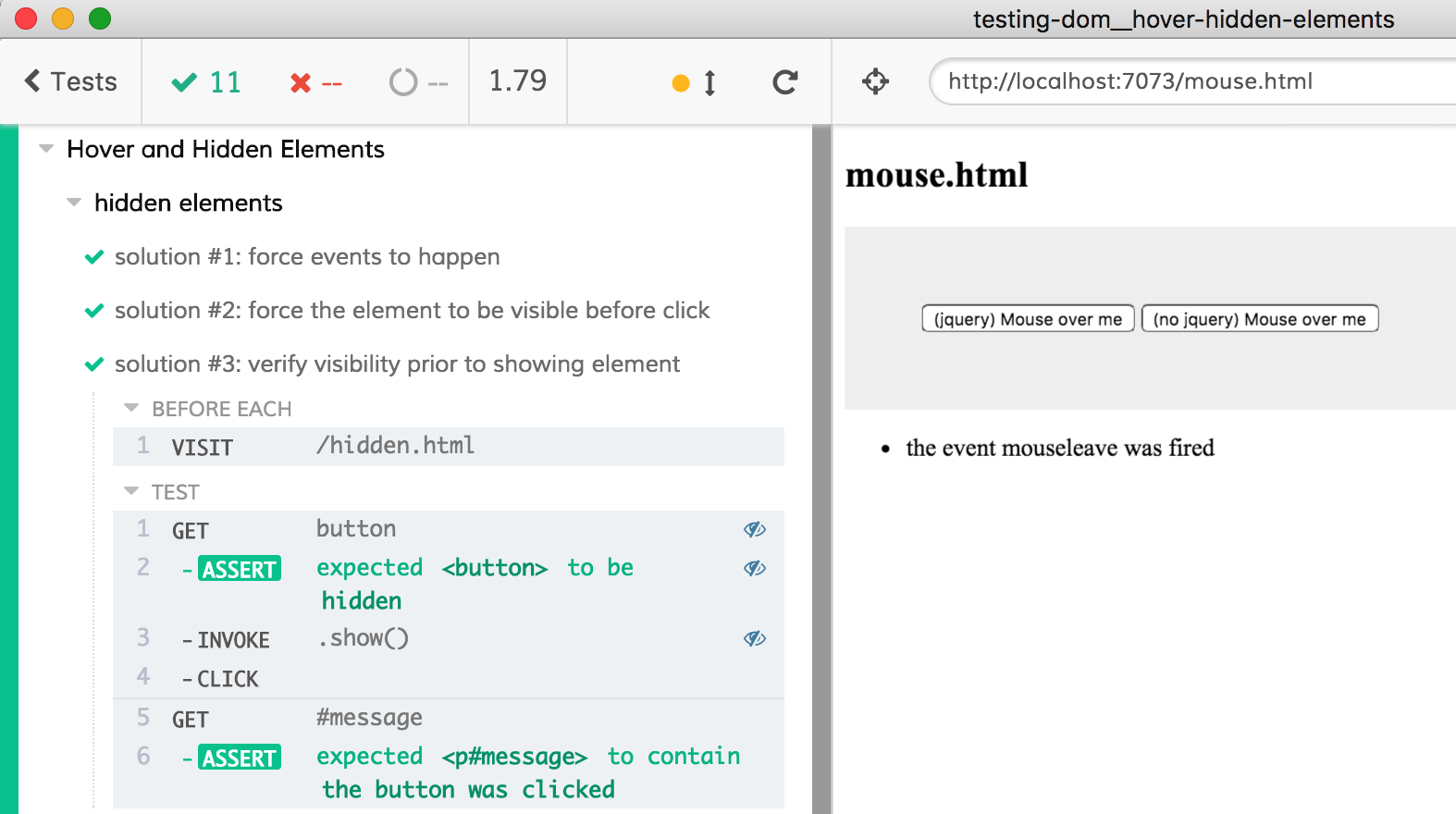This screenshot has width=1456, height=814.
Task: Select the VISIT /hidden.html command
Action: [x=449, y=447]
